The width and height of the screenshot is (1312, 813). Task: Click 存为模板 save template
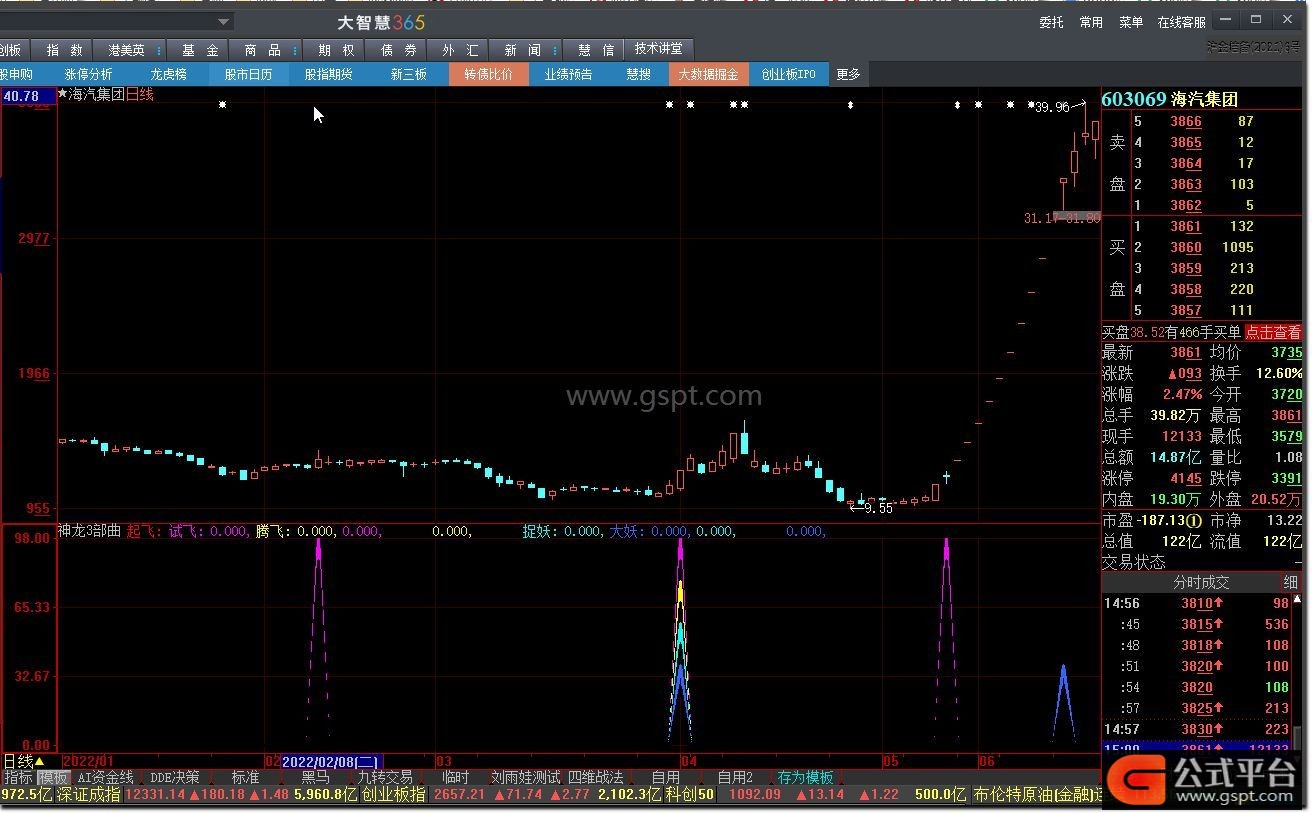pyautogui.click(x=805, y=777)
